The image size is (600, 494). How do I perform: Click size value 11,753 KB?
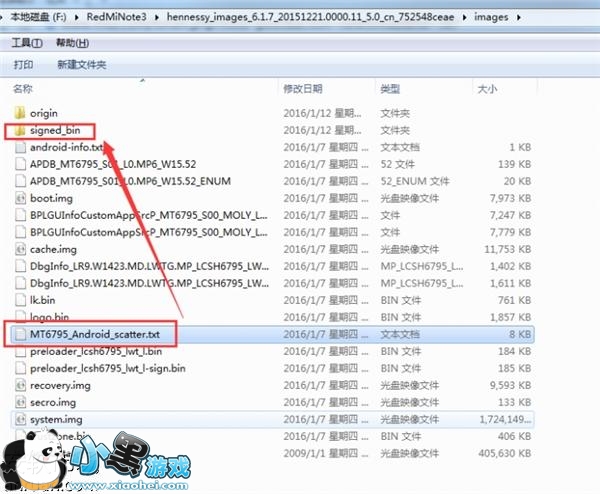pyautogui.click(x=508, y=249)
